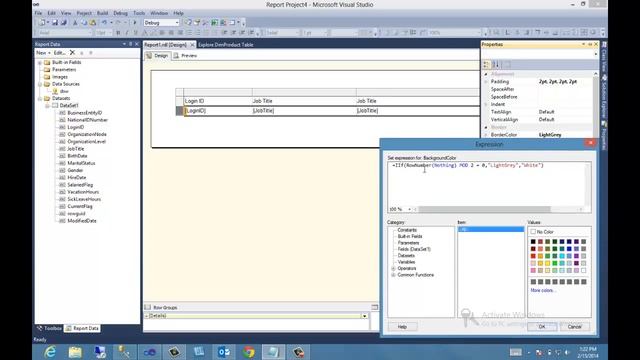
Task: Select the VacationHours dataset field
Action: pos(83,192)
